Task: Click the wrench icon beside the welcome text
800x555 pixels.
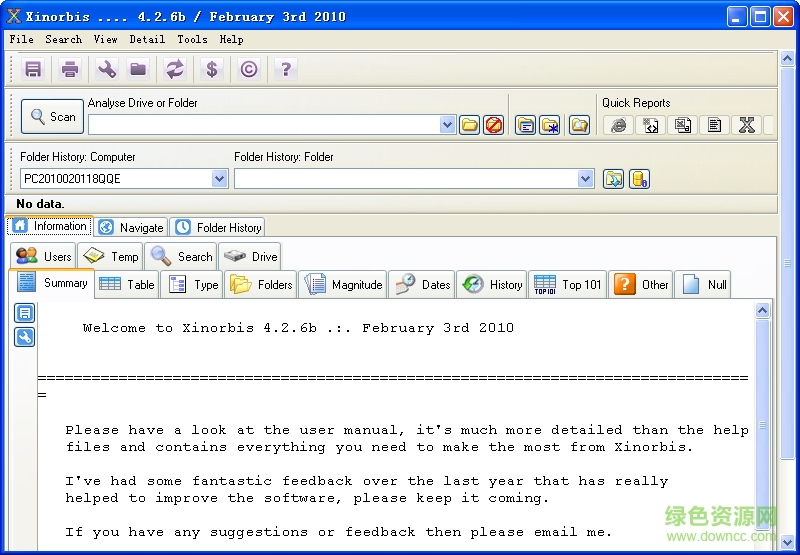Action: click(24, 337)
